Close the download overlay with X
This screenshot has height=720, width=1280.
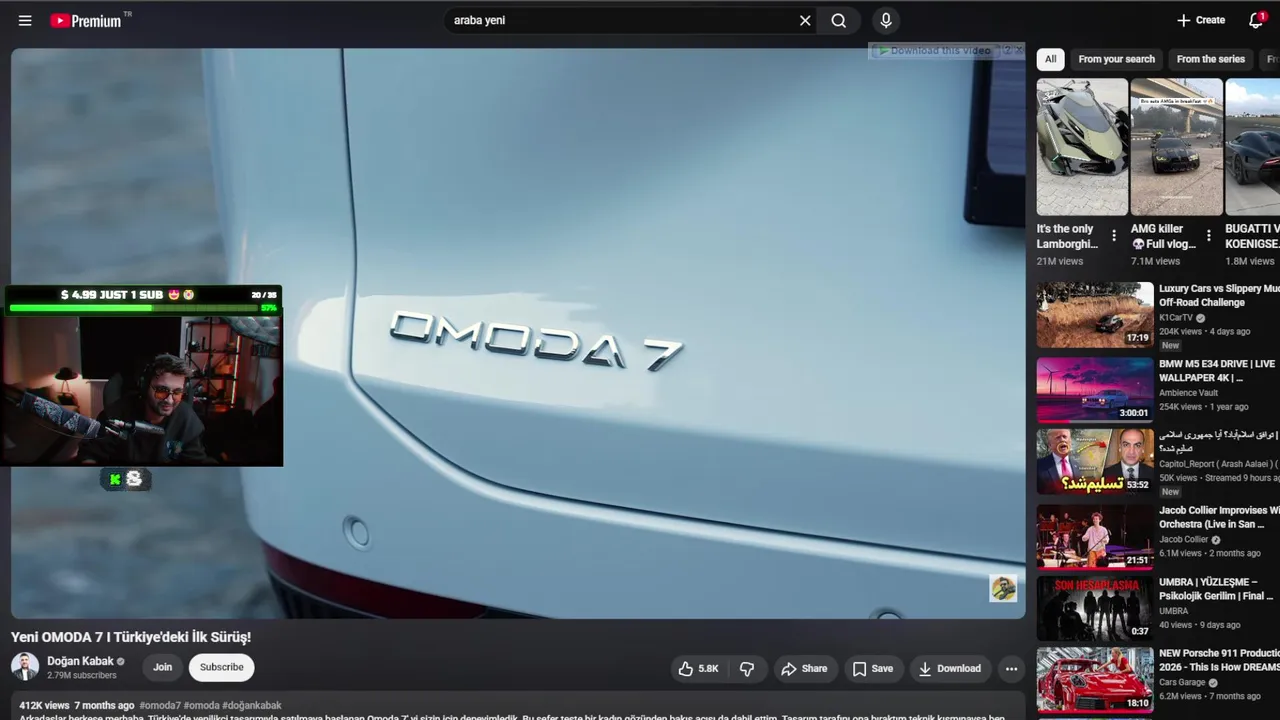pyautogui.click(x=1019, y=50)
